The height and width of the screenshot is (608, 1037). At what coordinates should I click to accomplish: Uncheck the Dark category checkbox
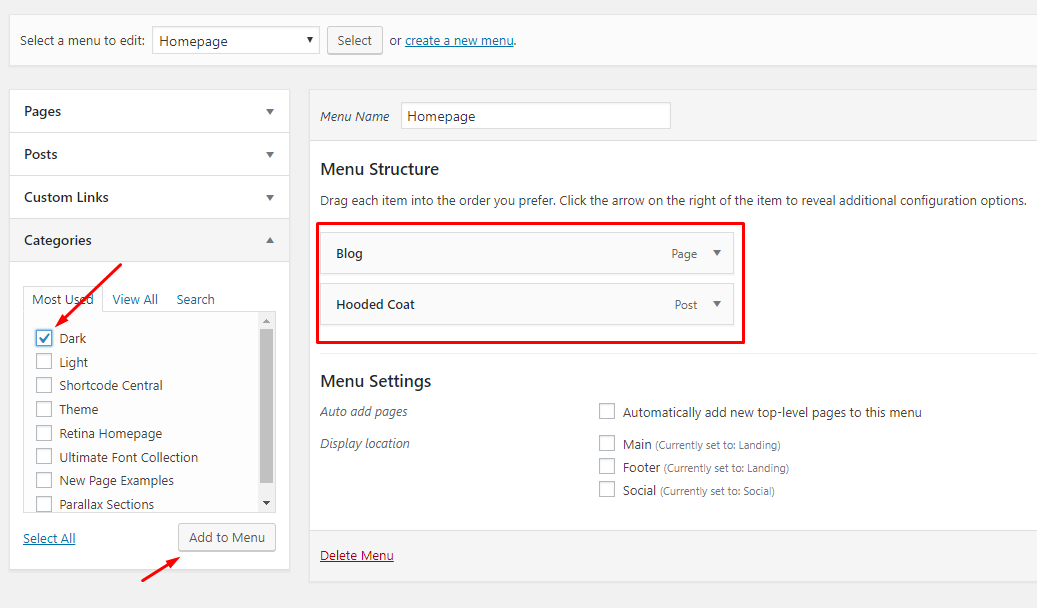44,339
